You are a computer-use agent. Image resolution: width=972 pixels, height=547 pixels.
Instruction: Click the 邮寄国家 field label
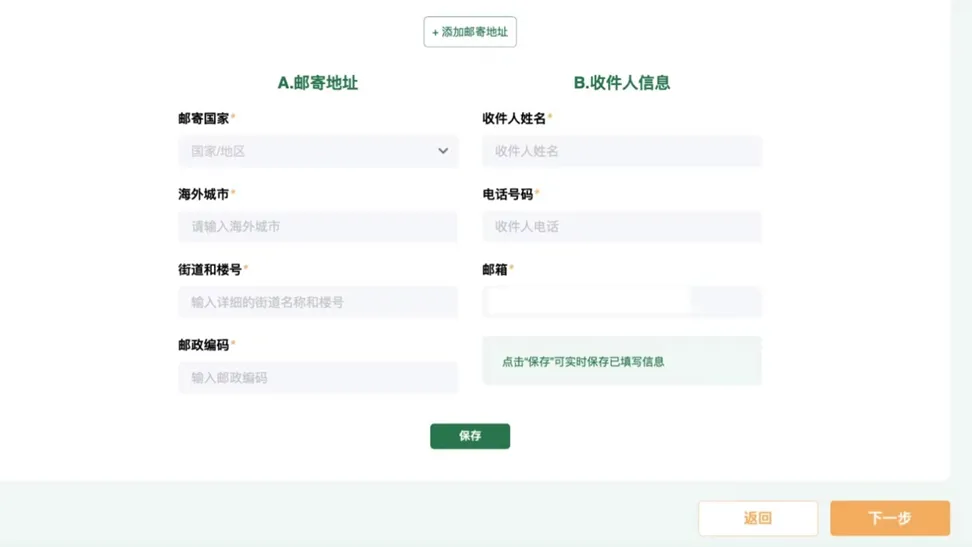(x=204, y=118)
